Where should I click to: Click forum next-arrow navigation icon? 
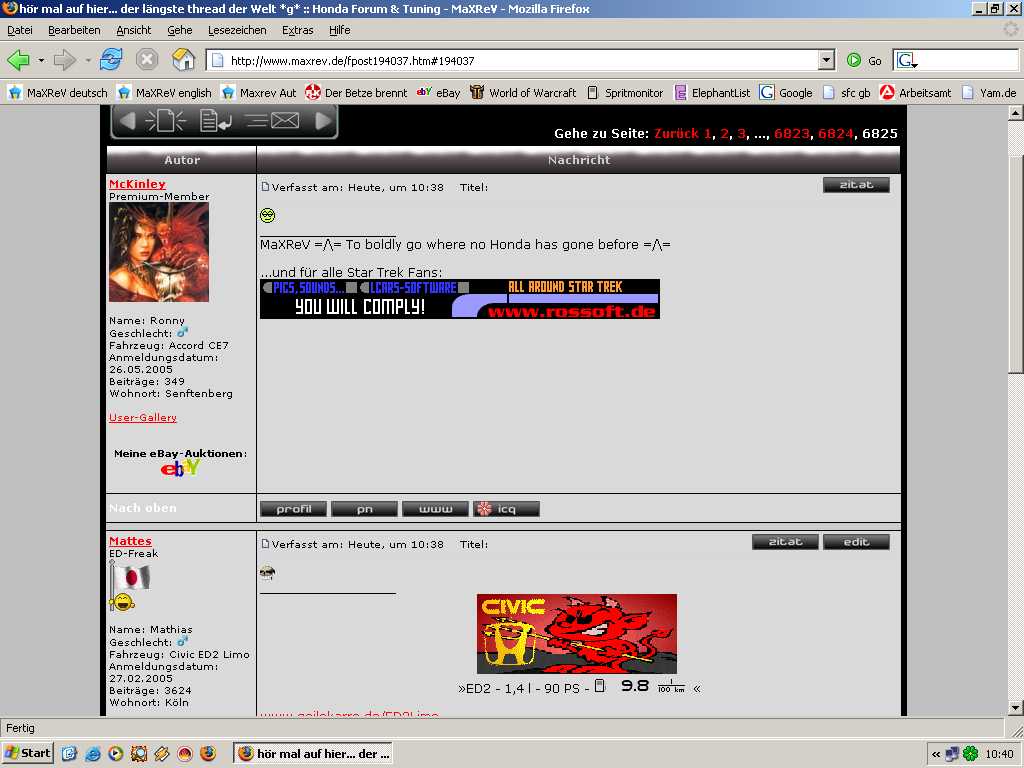tap(323, 121)
